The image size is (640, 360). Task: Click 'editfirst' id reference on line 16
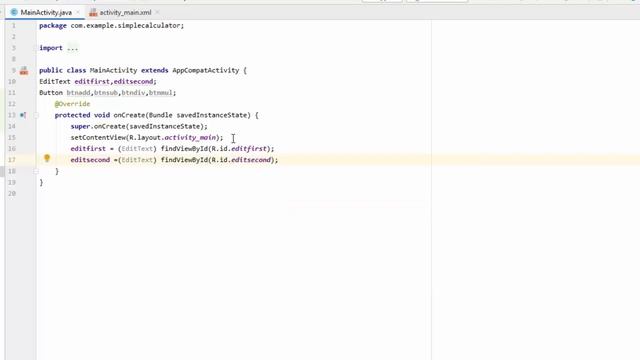point(249,149)
